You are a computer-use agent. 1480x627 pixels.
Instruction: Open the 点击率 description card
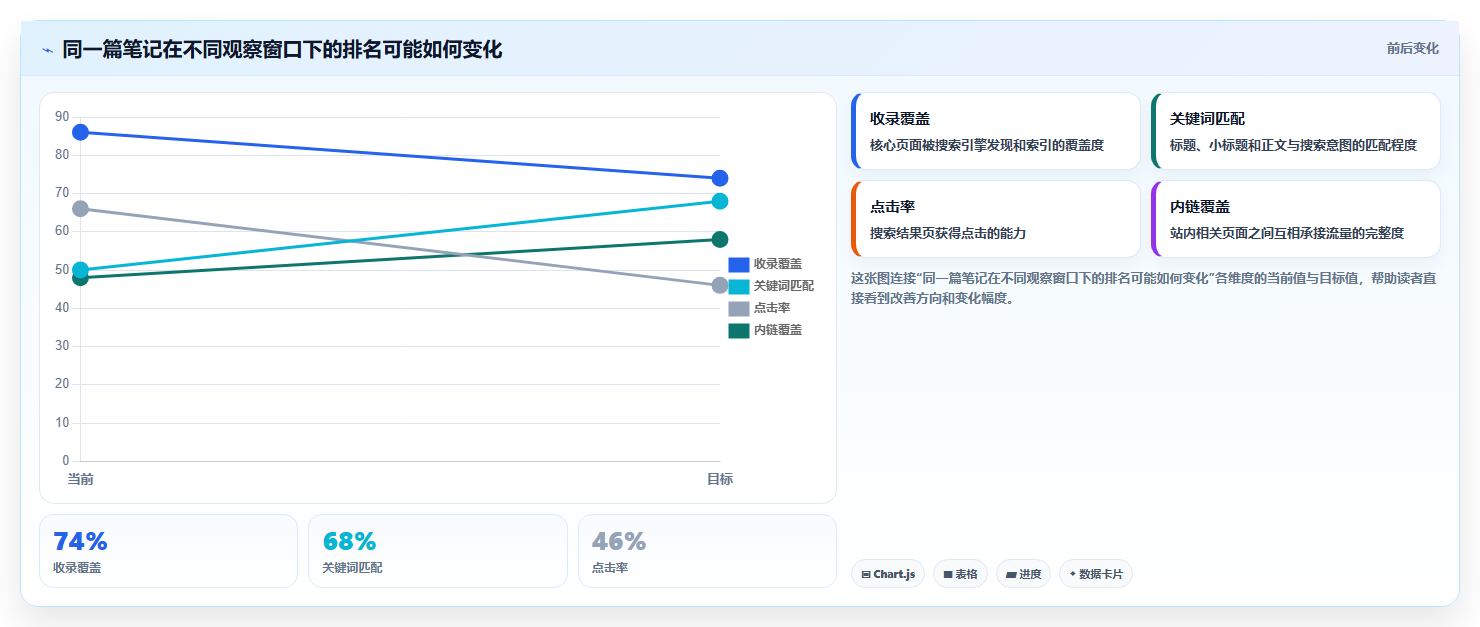click(x=996, y=219)
